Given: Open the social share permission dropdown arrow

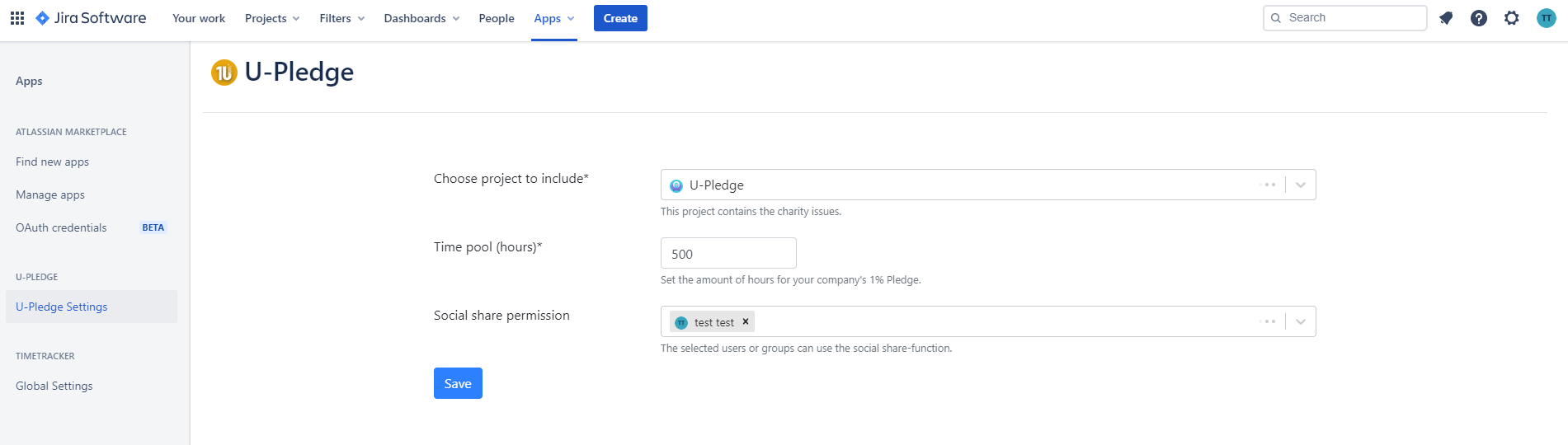Looking at the screenshot, I should [1301, 322].
